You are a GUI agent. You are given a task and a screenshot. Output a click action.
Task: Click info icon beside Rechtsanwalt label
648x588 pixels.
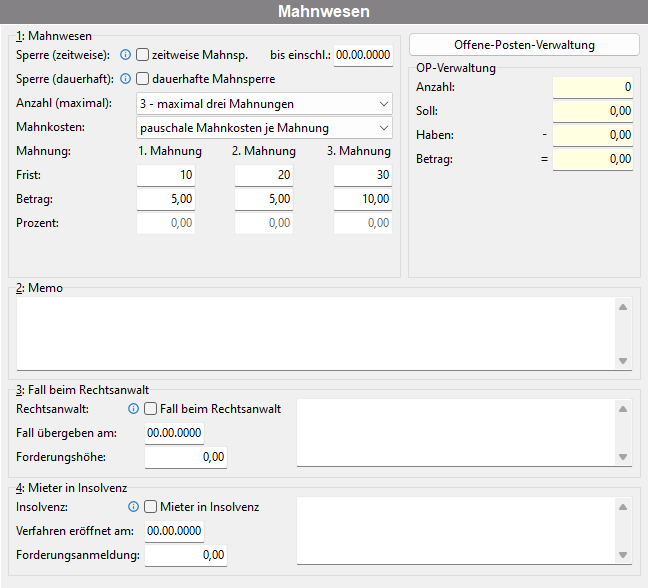click(133, 409)
